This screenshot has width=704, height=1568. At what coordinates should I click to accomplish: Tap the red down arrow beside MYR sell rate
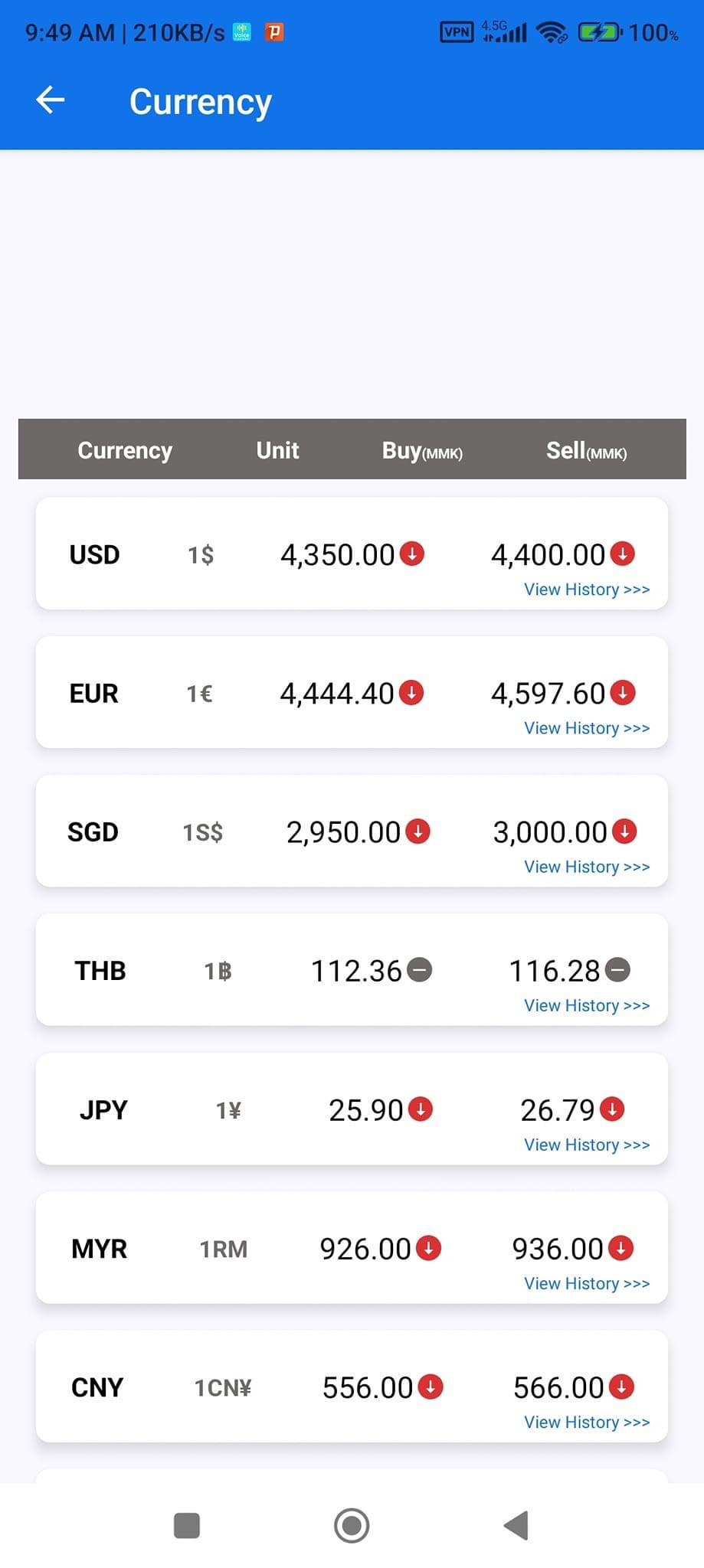(x=621, y=1248)
